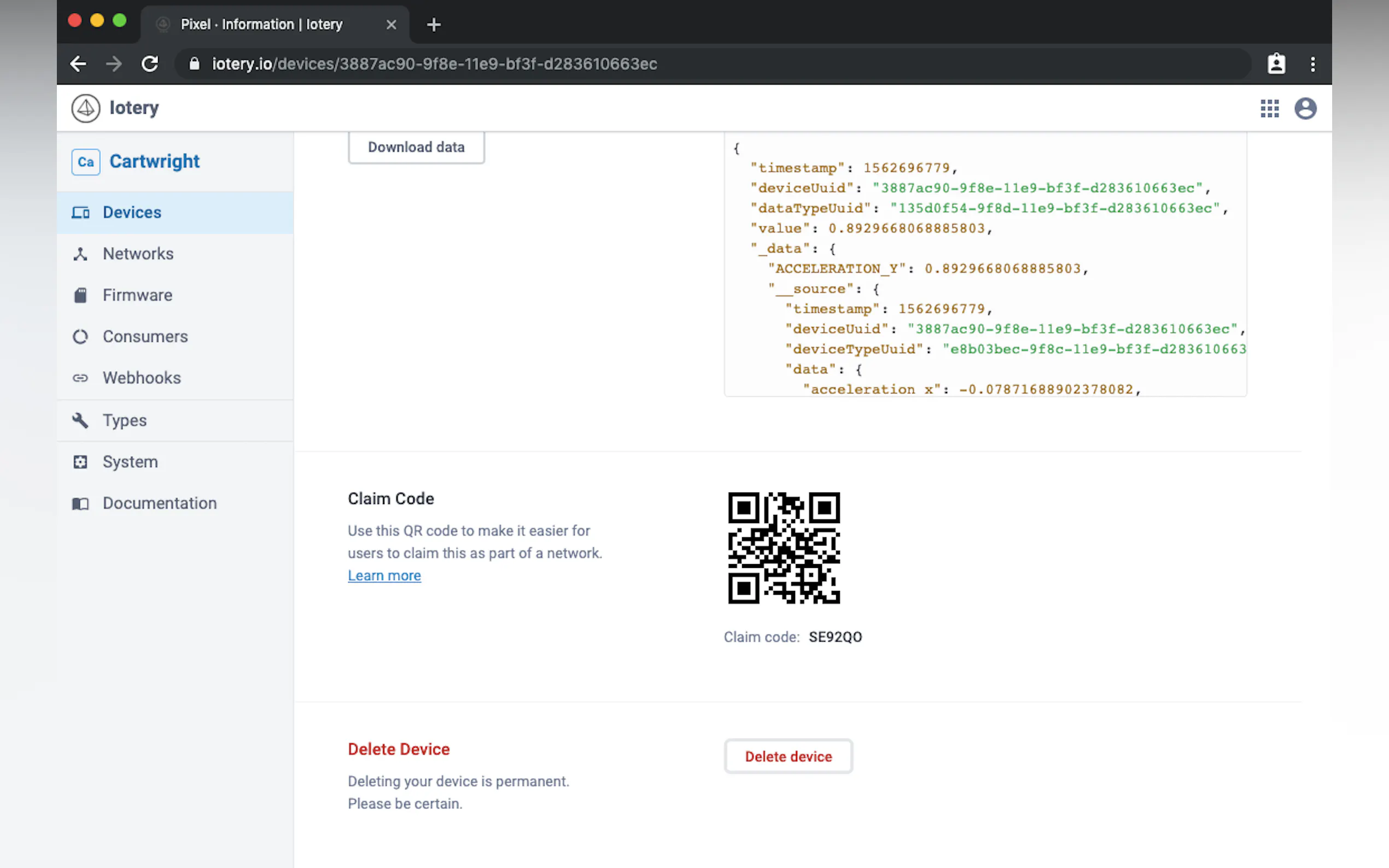This screenshot has width=1389, height=868.
Task: Open the Documentation section
Action: point(175,503)
